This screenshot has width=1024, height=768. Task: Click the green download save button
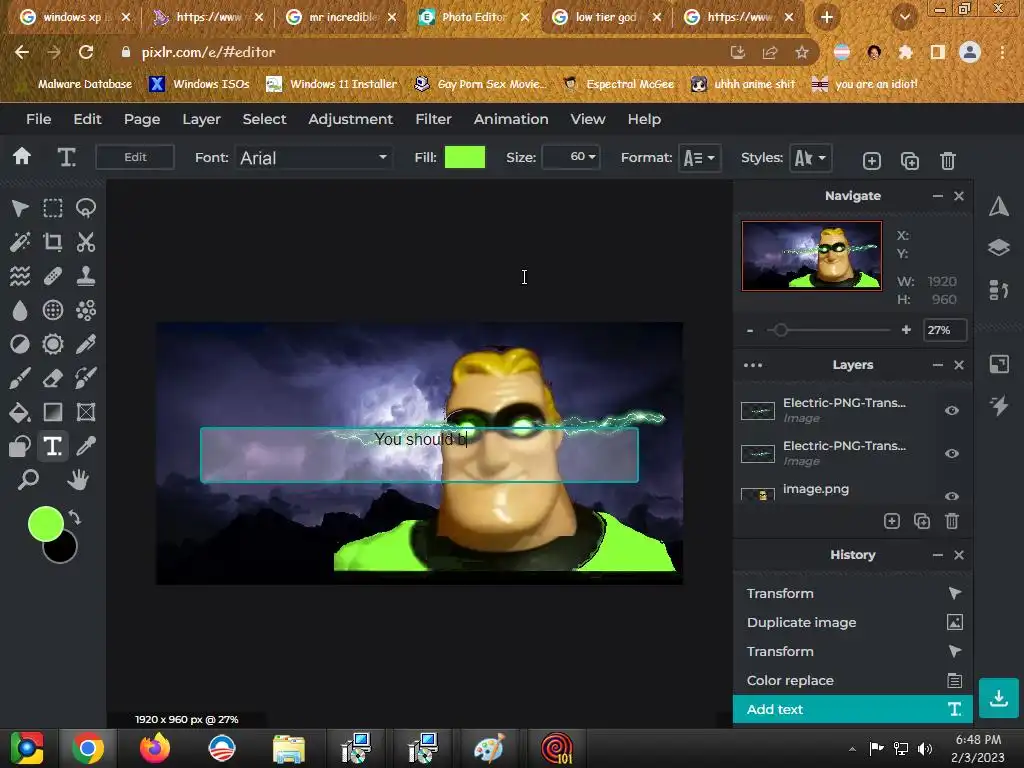[999, 698]
